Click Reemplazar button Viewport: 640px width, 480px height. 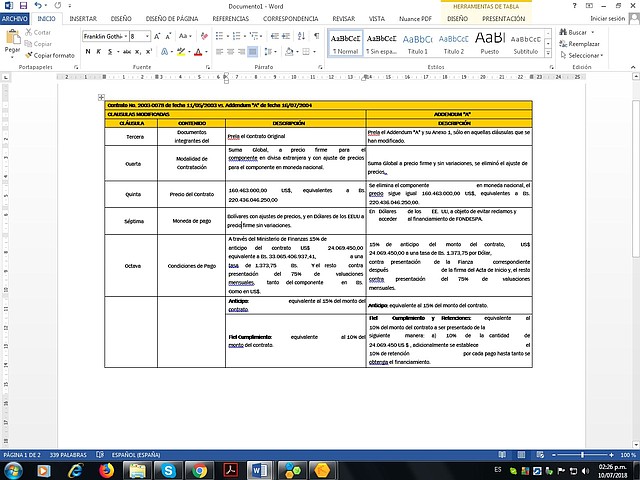click(580, 44)
